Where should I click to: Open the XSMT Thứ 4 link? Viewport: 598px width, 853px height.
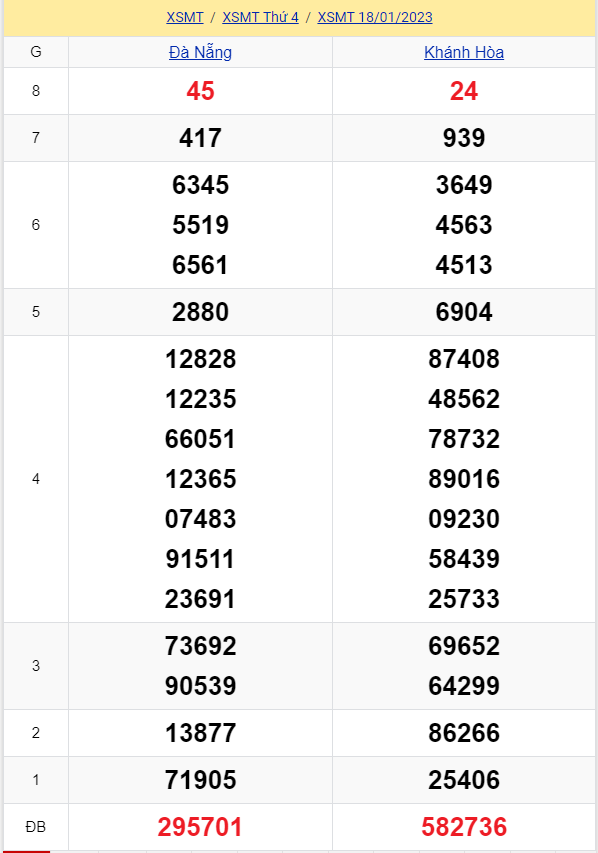point(260,17)
